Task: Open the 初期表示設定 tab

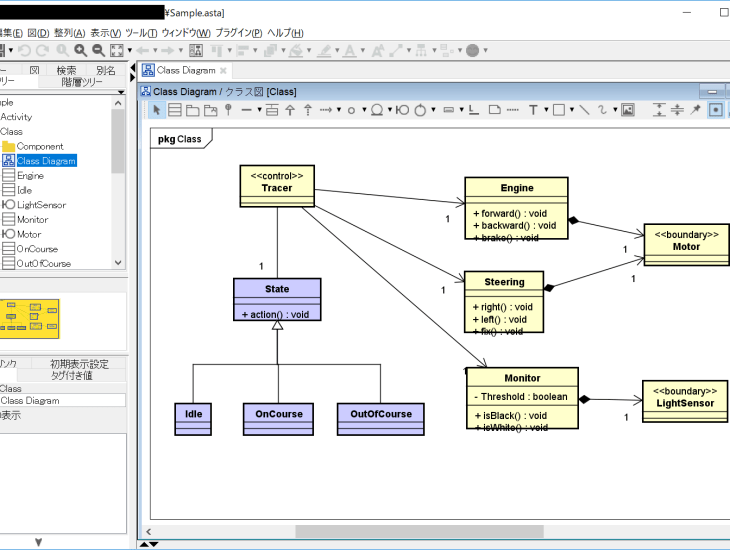Action: point(79,364)
